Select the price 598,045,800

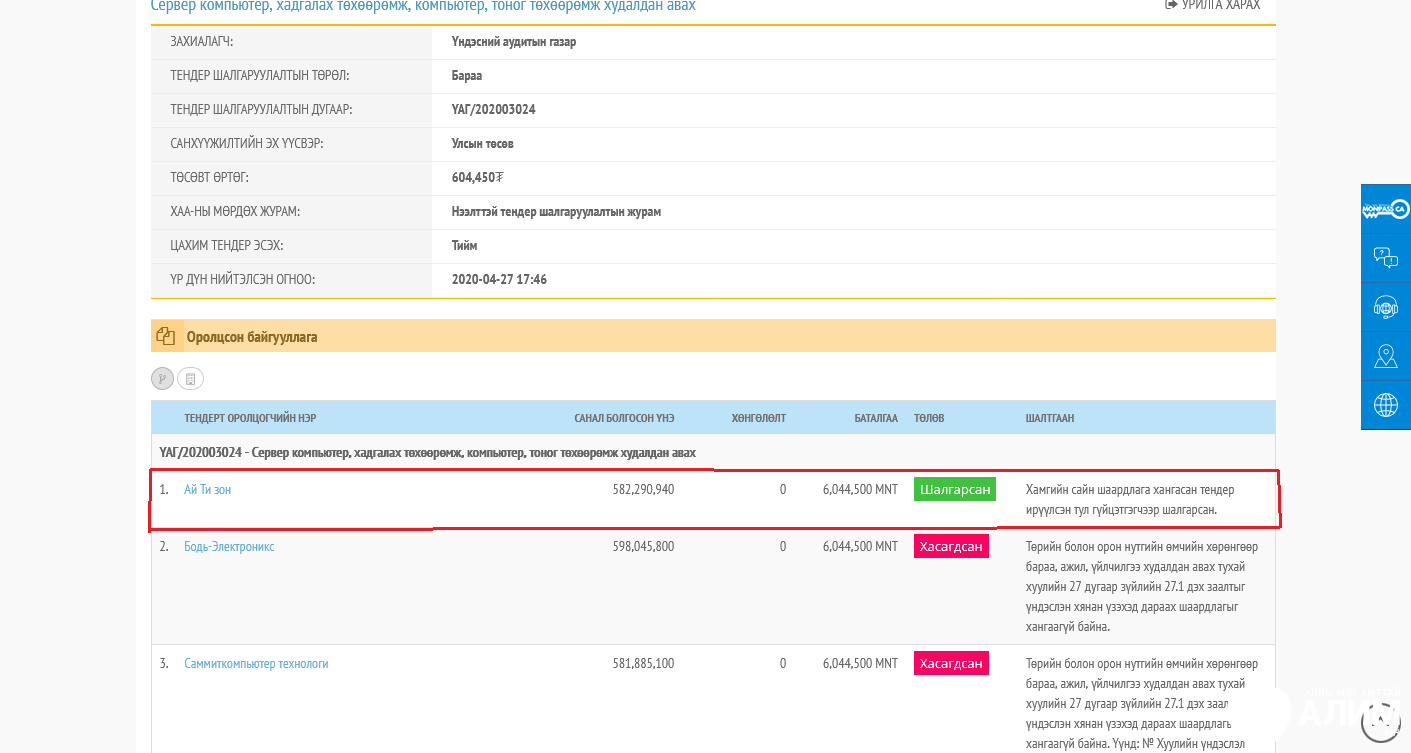643,547
